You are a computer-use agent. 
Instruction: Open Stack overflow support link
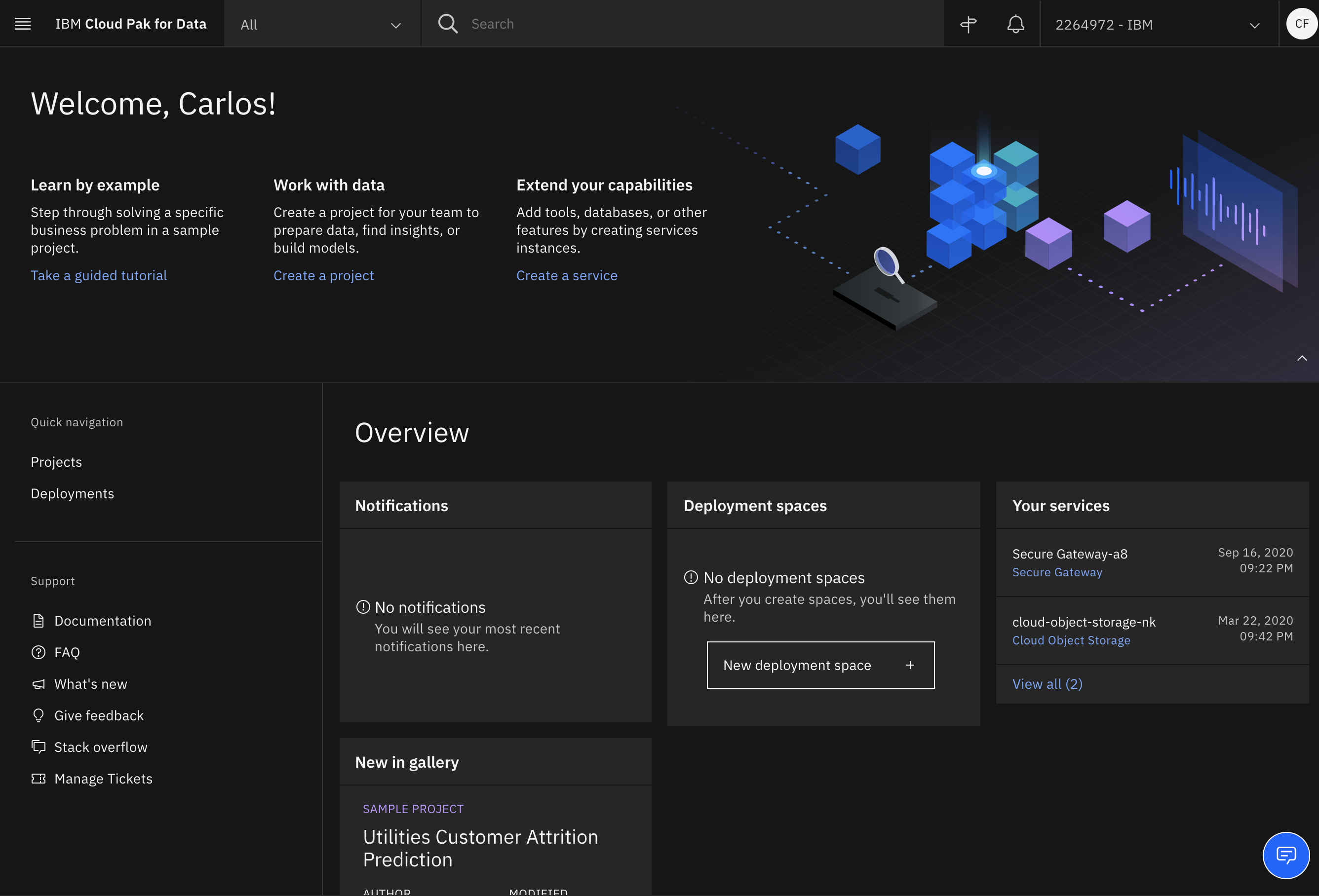click(101, 747)
